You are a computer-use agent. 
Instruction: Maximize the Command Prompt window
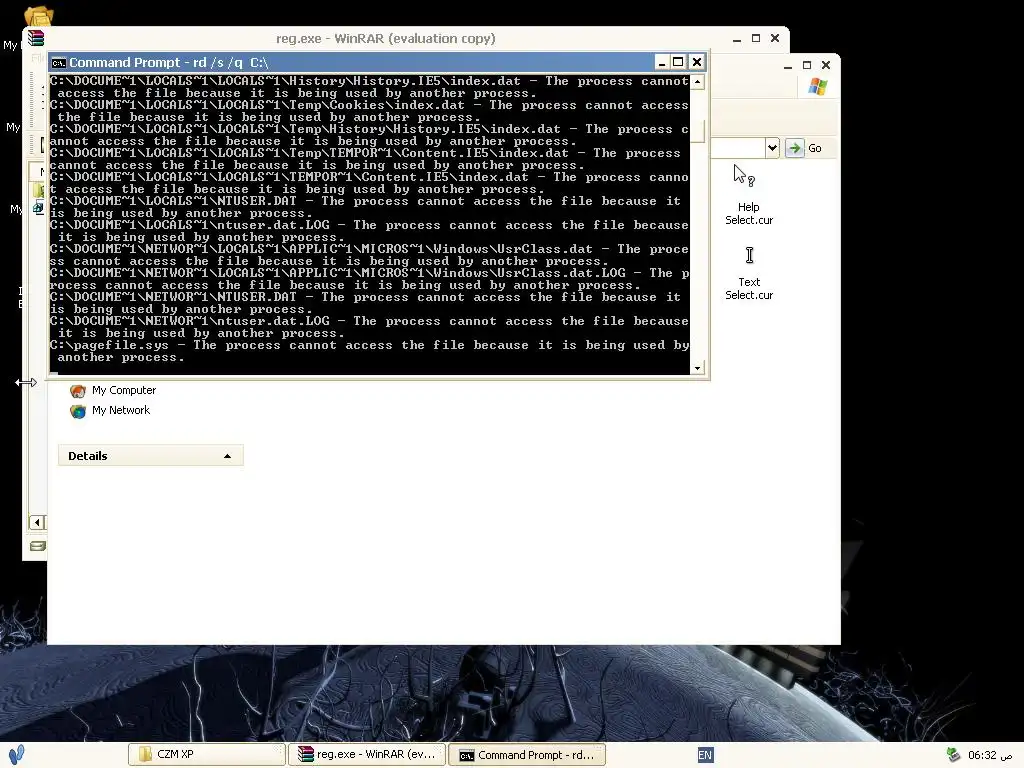click(x=679, y=62)
